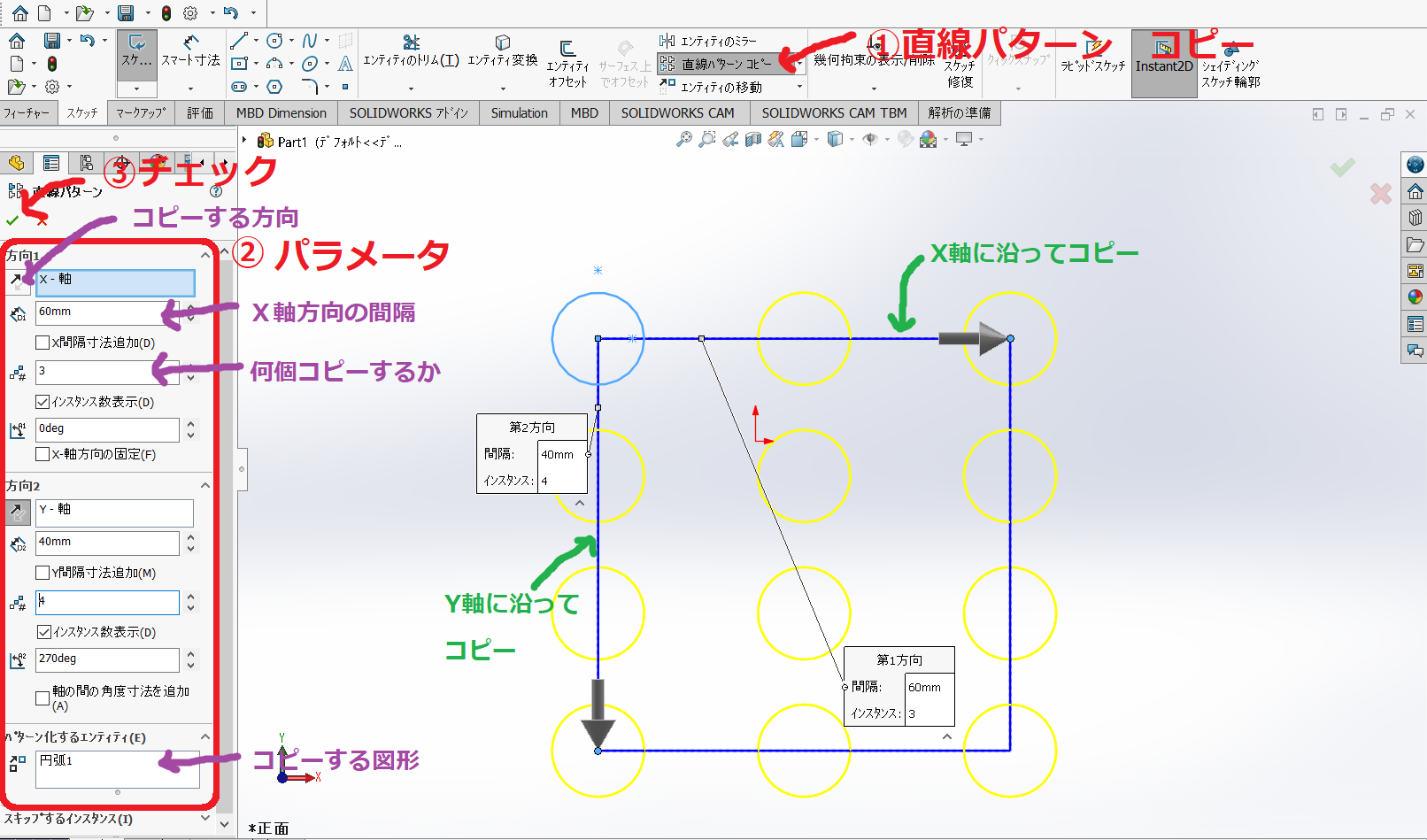Open the Sketch button dropdown arrow
Image resolution: width=1427 pixels, height=840 pixels.
pyautogui.click(x=136, y=89)
